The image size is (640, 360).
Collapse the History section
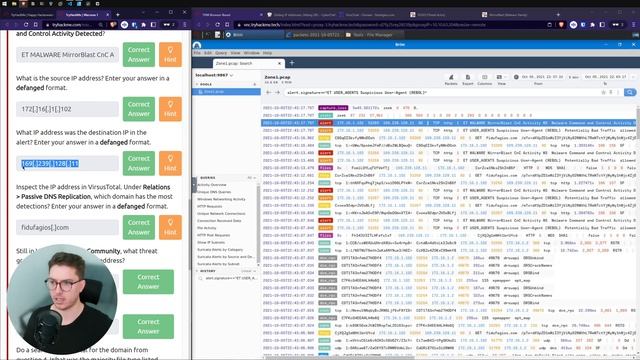pos(197,271)
